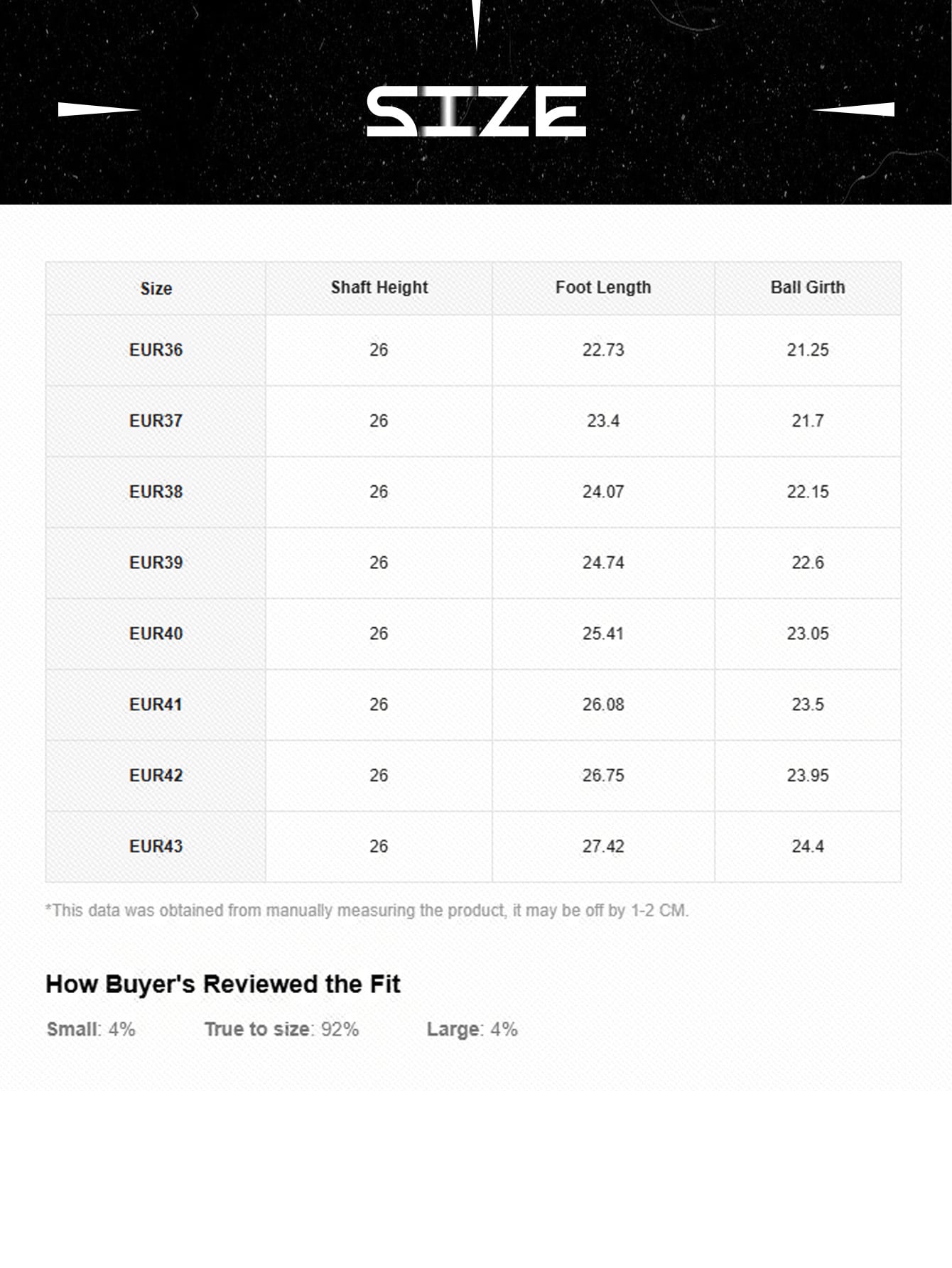Select the Foot Length column header
This screenshot has height=1268, width=952.
click(603, 288)
